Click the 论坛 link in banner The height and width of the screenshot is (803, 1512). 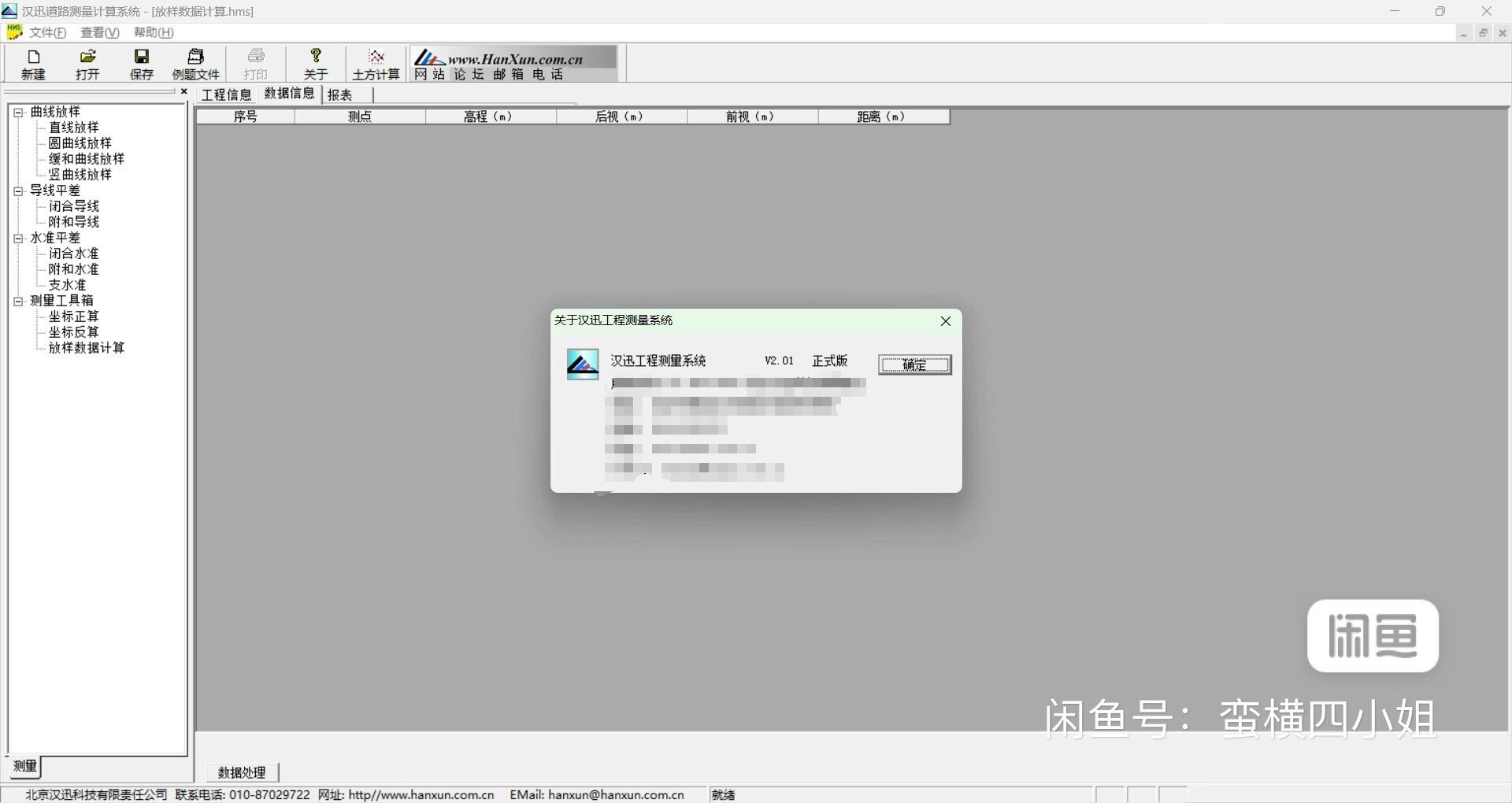469,74
